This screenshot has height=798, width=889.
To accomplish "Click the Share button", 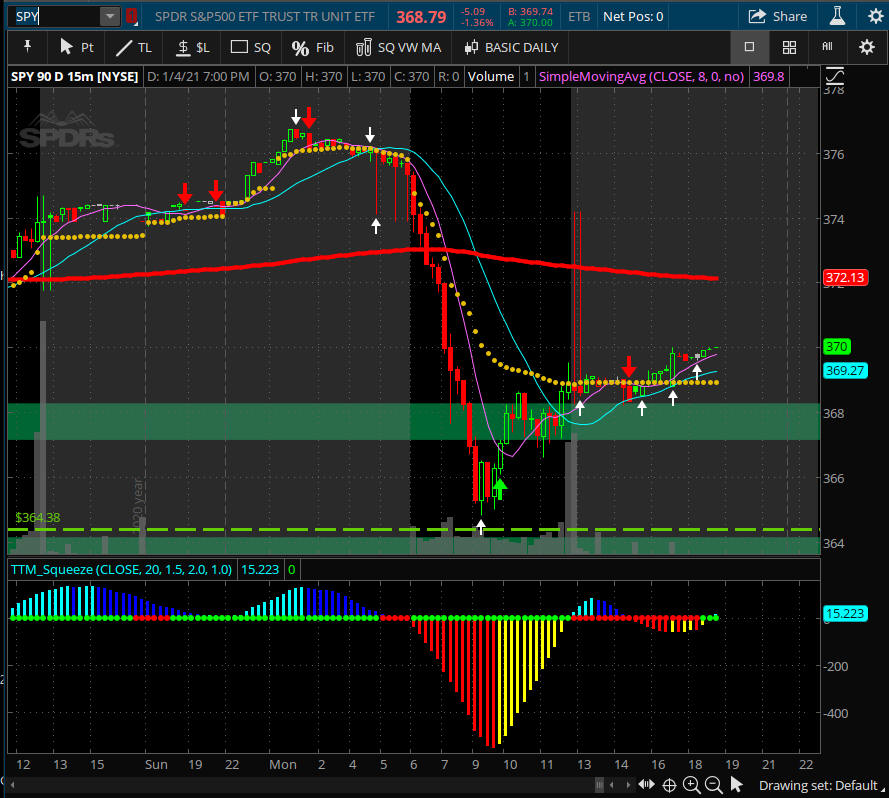I will coord(778,16).
